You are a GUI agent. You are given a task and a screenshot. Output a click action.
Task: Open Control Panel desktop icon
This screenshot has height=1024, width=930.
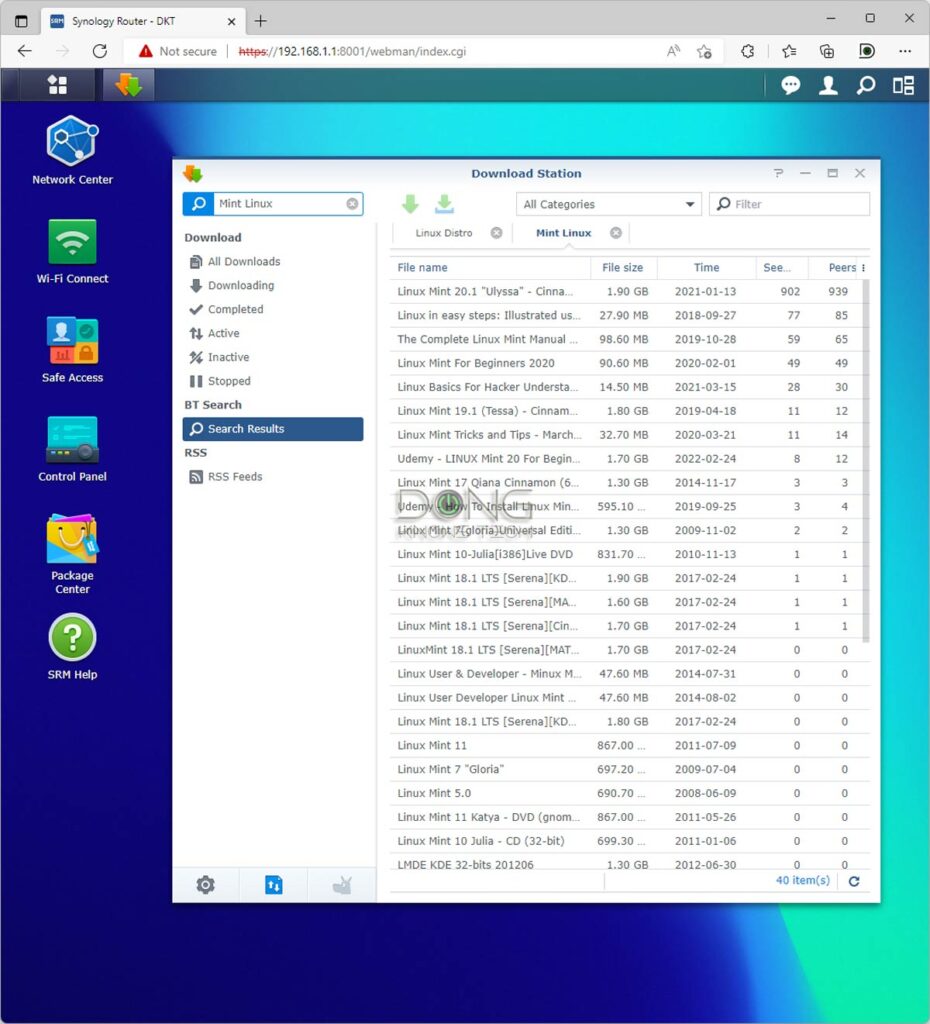pos(72,449)
